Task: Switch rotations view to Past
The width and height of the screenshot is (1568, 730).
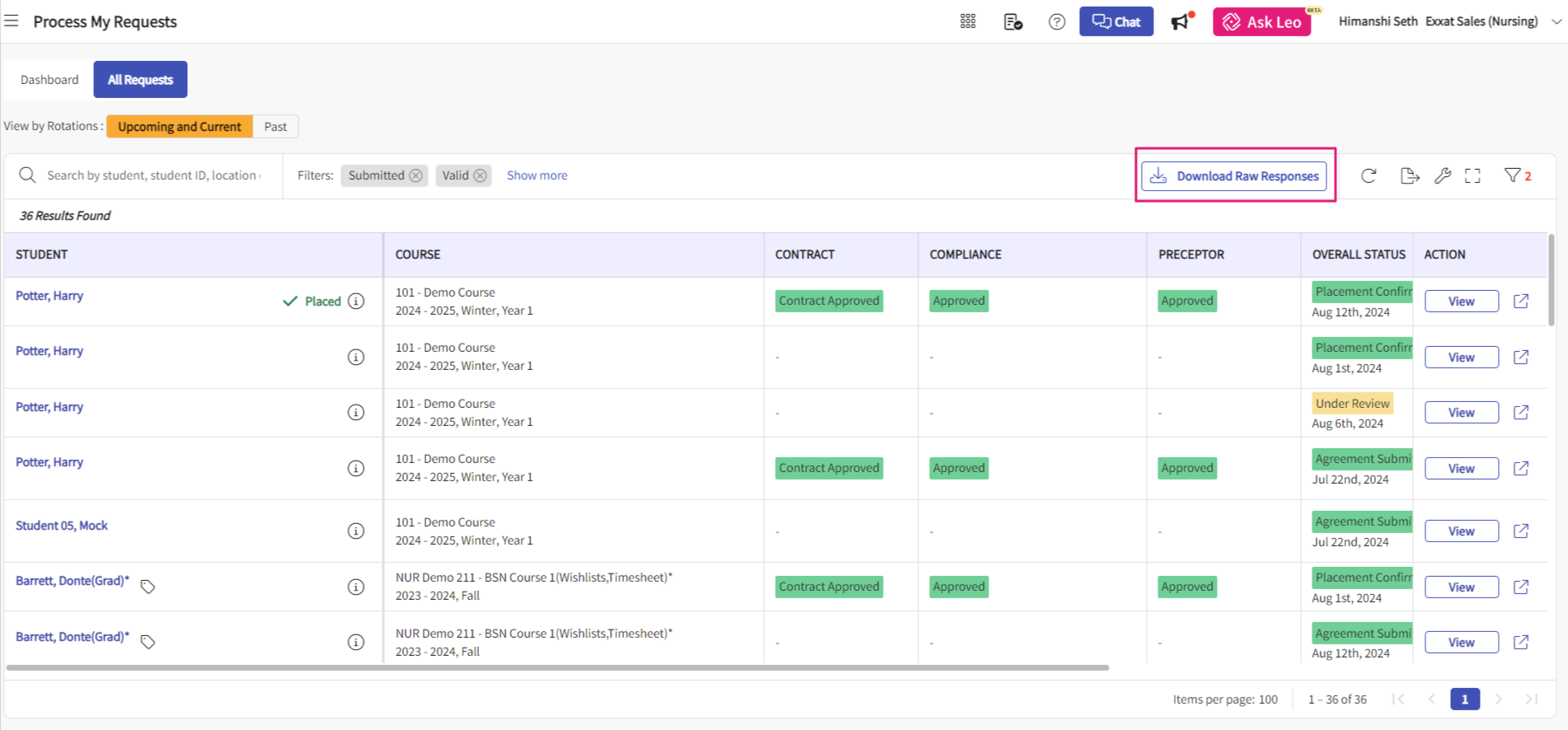Action: click(x=275, y=127)
